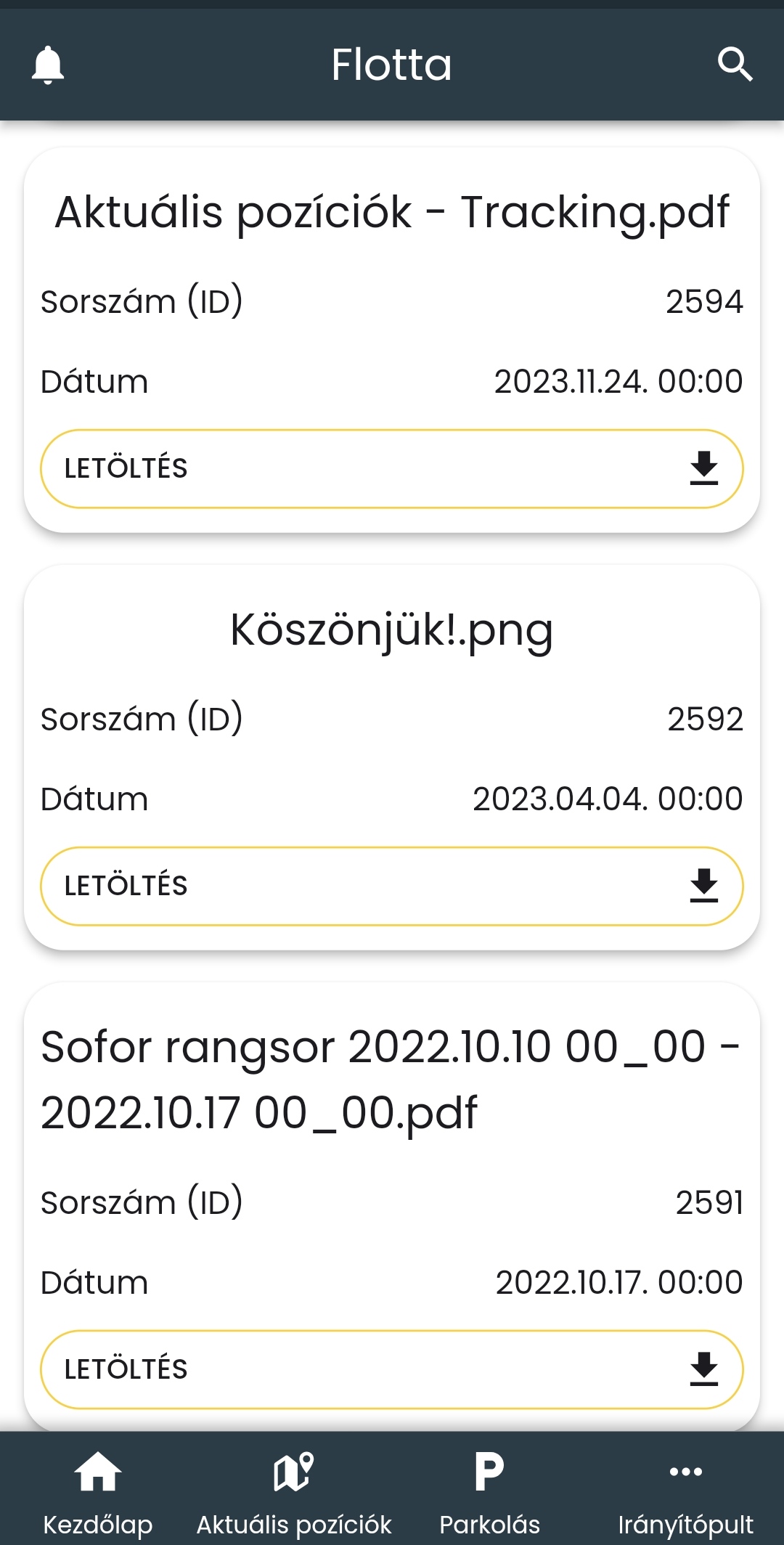Click download arrow for Köszönjük!.png

pyautogui.click(x=703, y=886)
